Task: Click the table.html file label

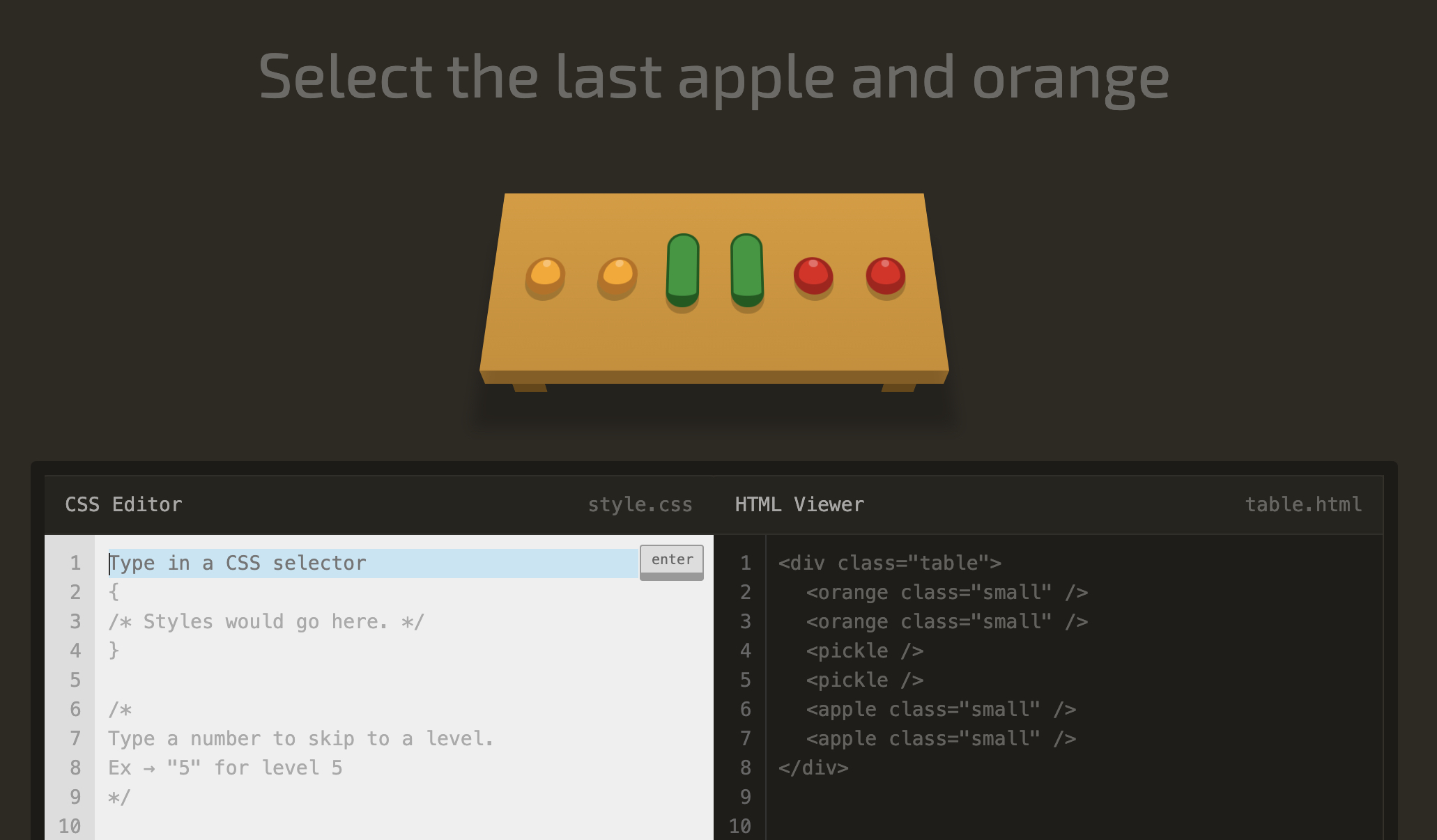Action: (1303, 504)
